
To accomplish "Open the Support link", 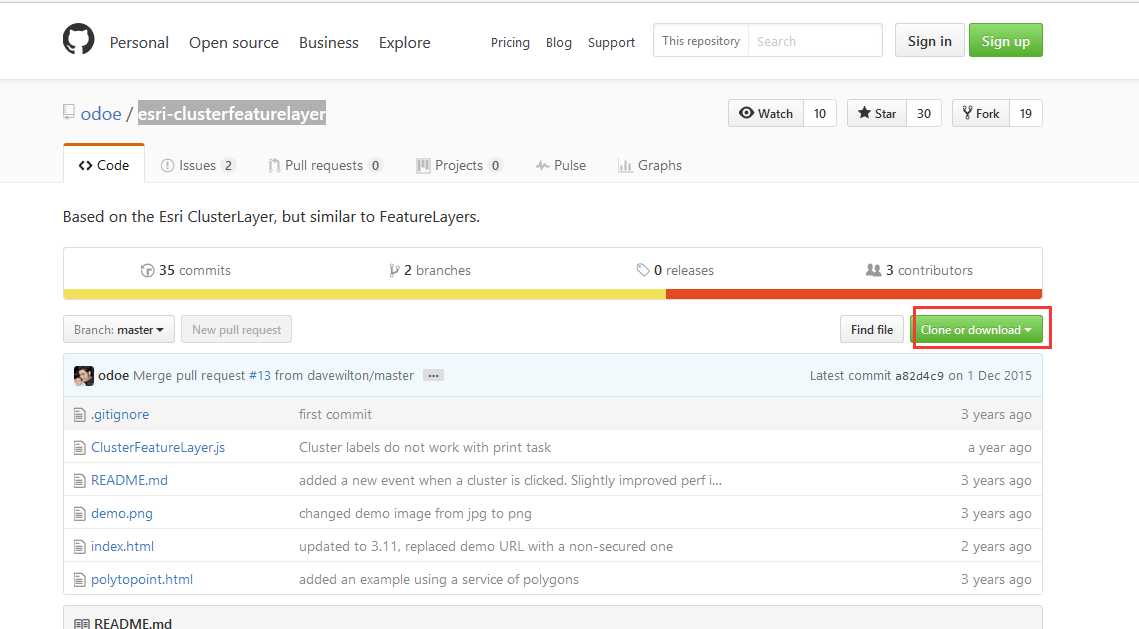I will [x=611, y=42].
